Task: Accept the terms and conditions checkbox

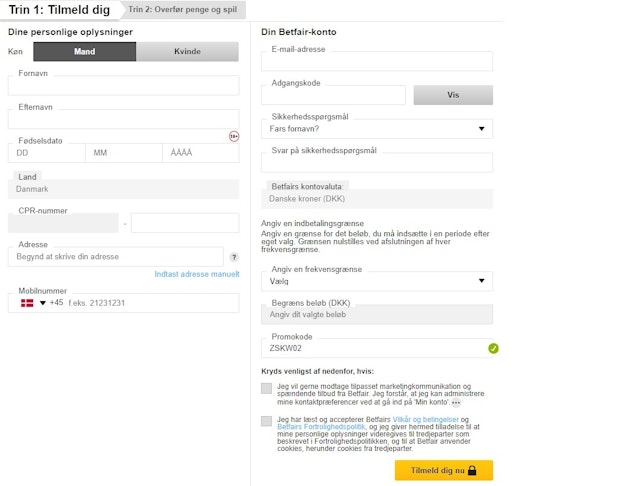Action: point(266,421)
